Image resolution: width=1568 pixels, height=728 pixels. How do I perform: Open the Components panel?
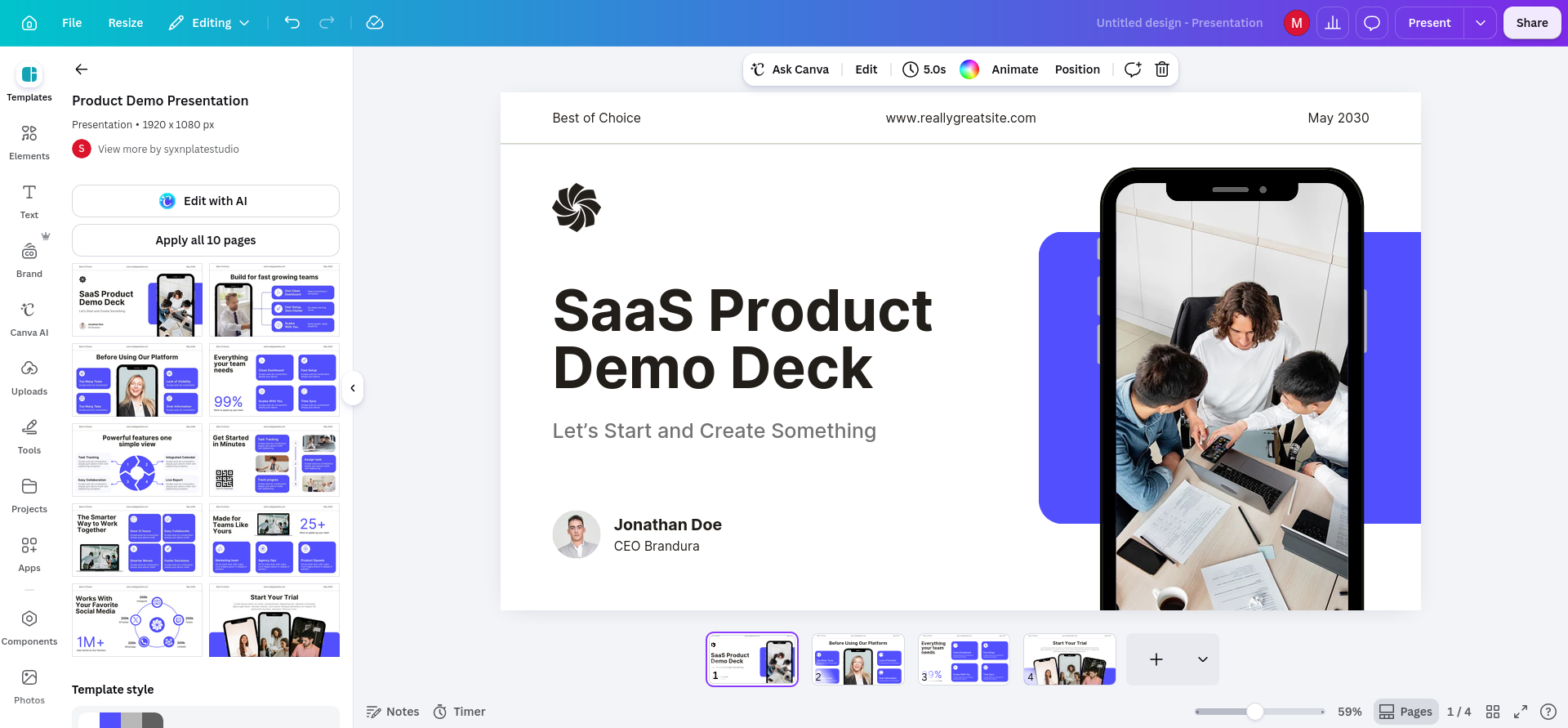click(29, 628)
